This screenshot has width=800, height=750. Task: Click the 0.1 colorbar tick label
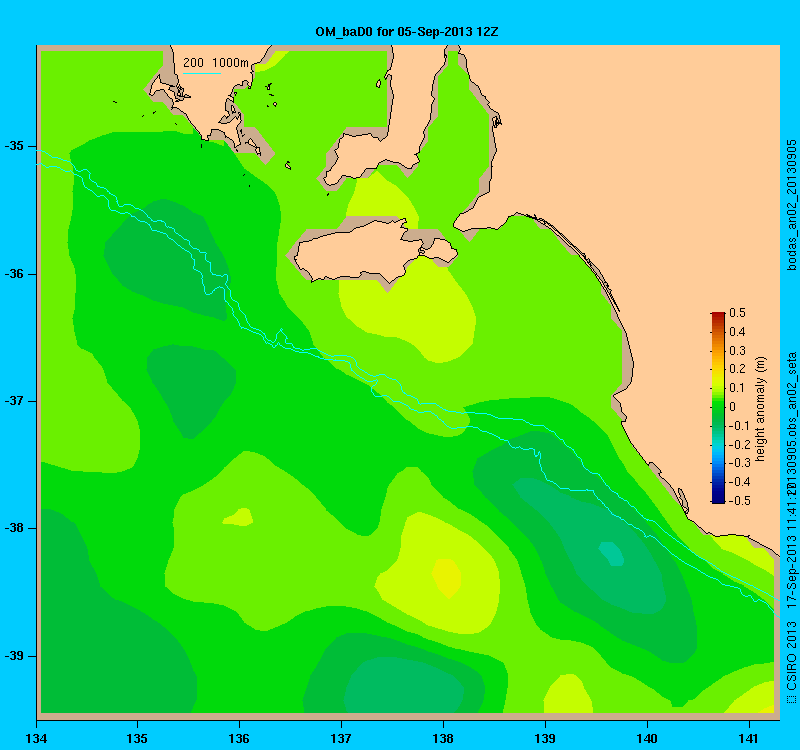point(737,388)
